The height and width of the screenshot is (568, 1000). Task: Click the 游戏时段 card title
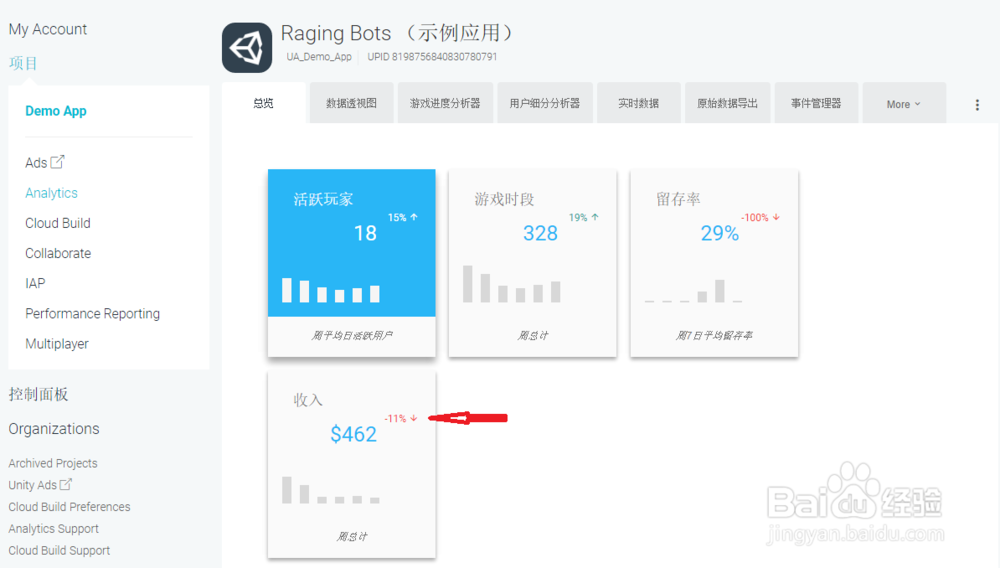click(x=504, y=200)
